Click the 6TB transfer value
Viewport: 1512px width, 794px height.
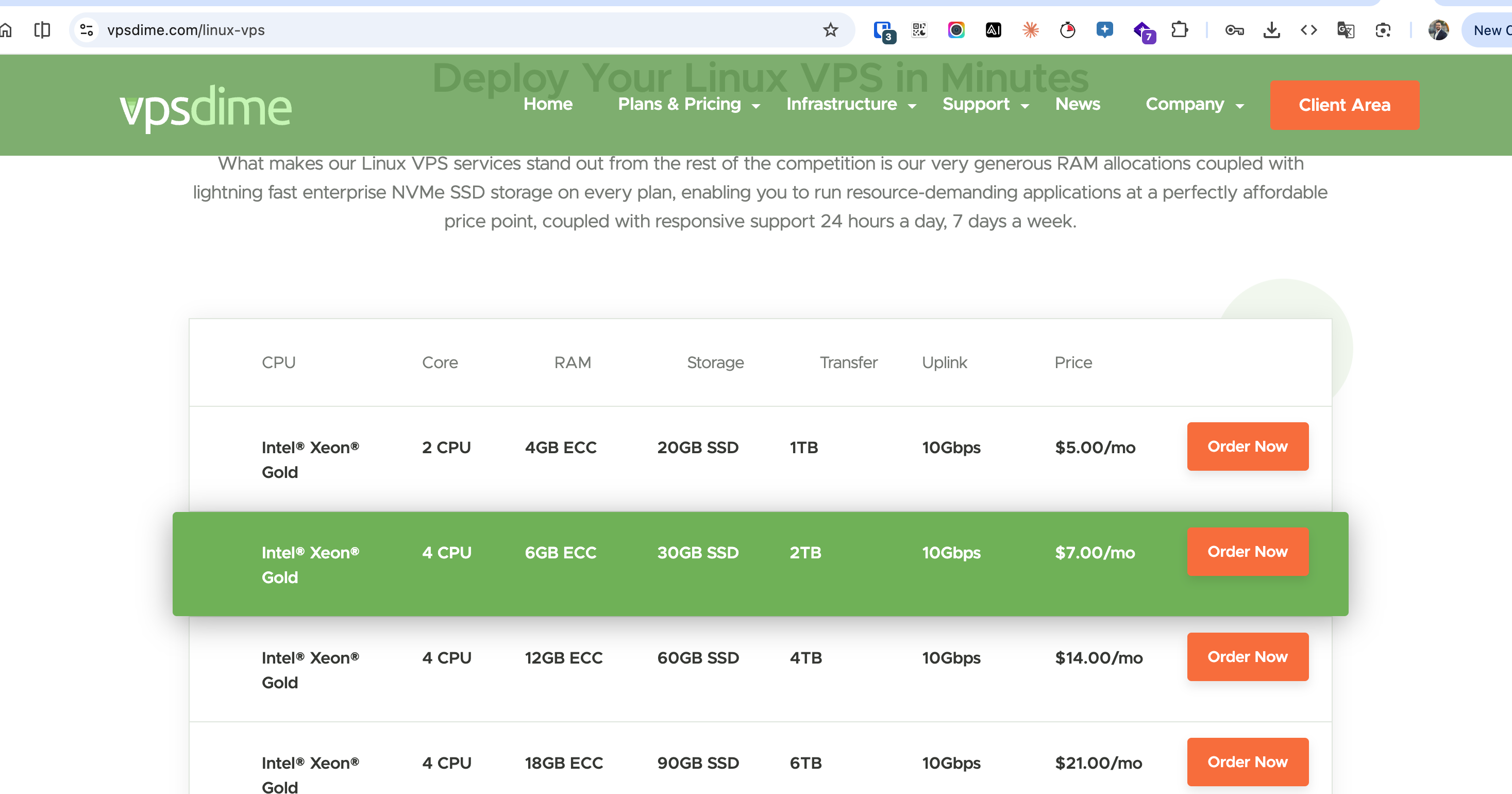pos(805,763)
